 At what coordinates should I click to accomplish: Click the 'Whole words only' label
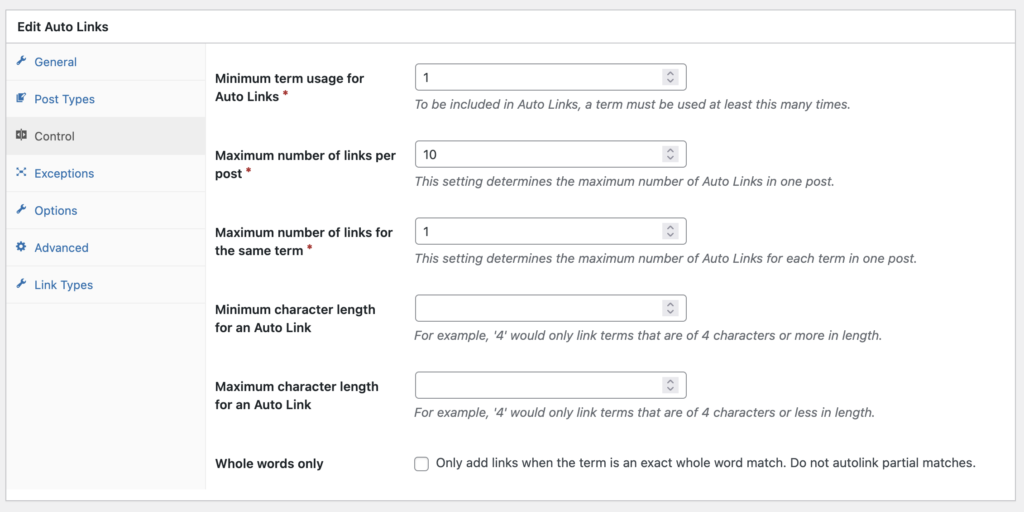(269, 464)
